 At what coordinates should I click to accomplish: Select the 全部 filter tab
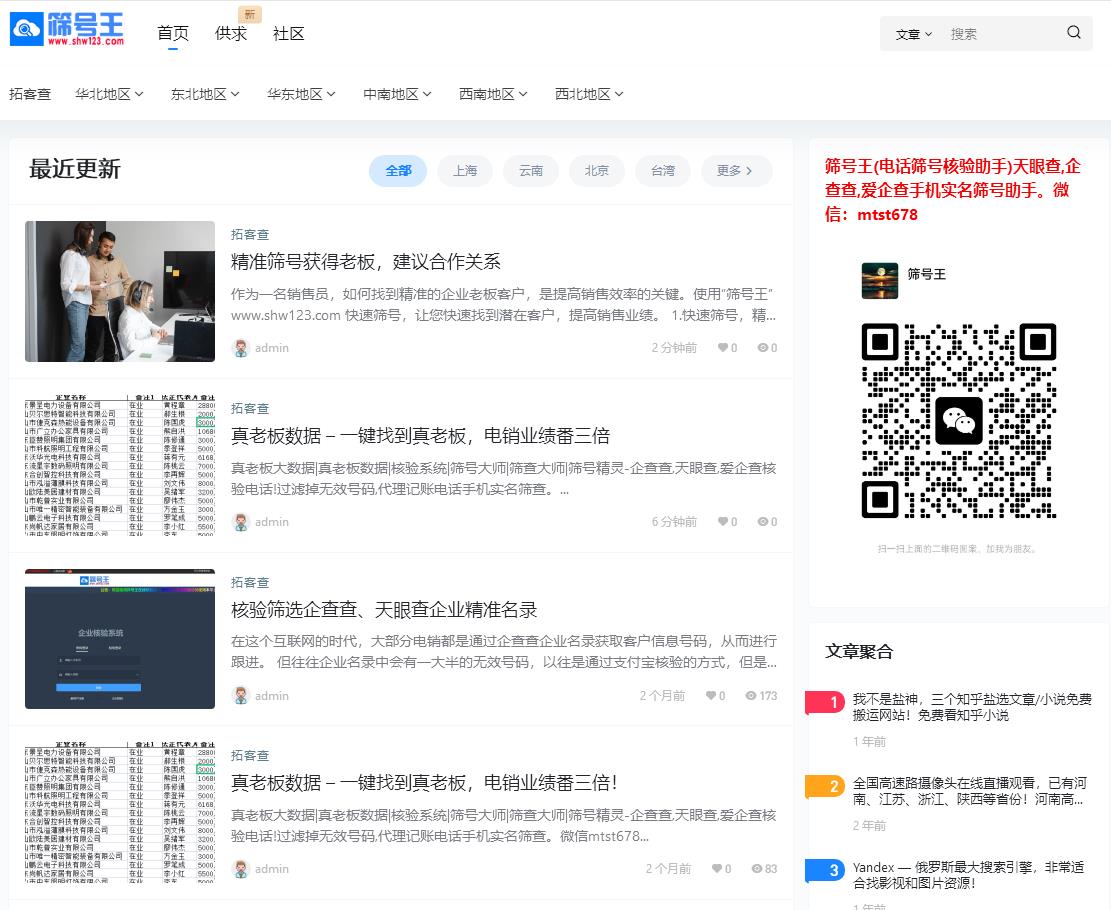[x=398, y=171]
